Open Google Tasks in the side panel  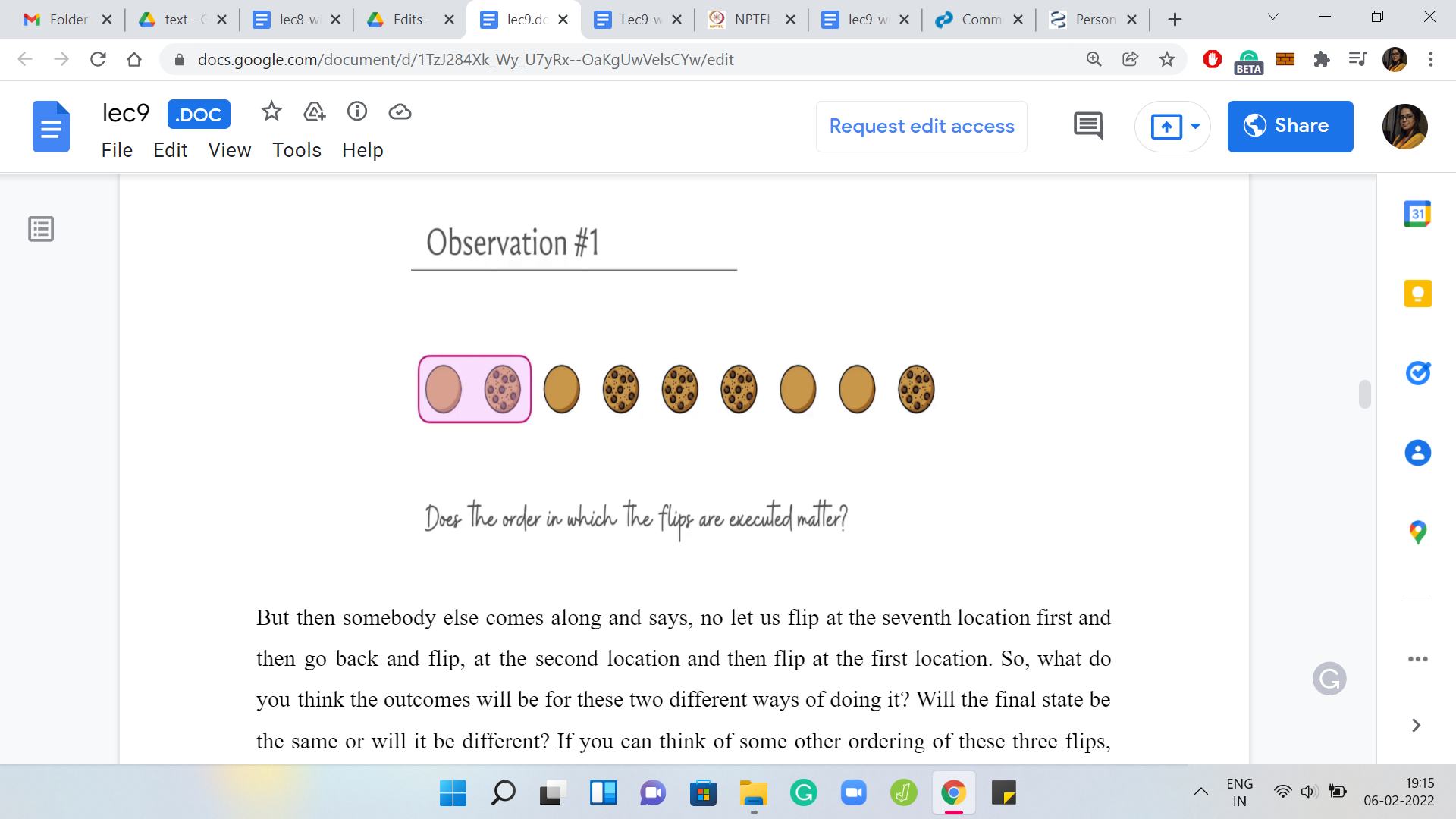pyautogui.click(x=1417, y=373)
